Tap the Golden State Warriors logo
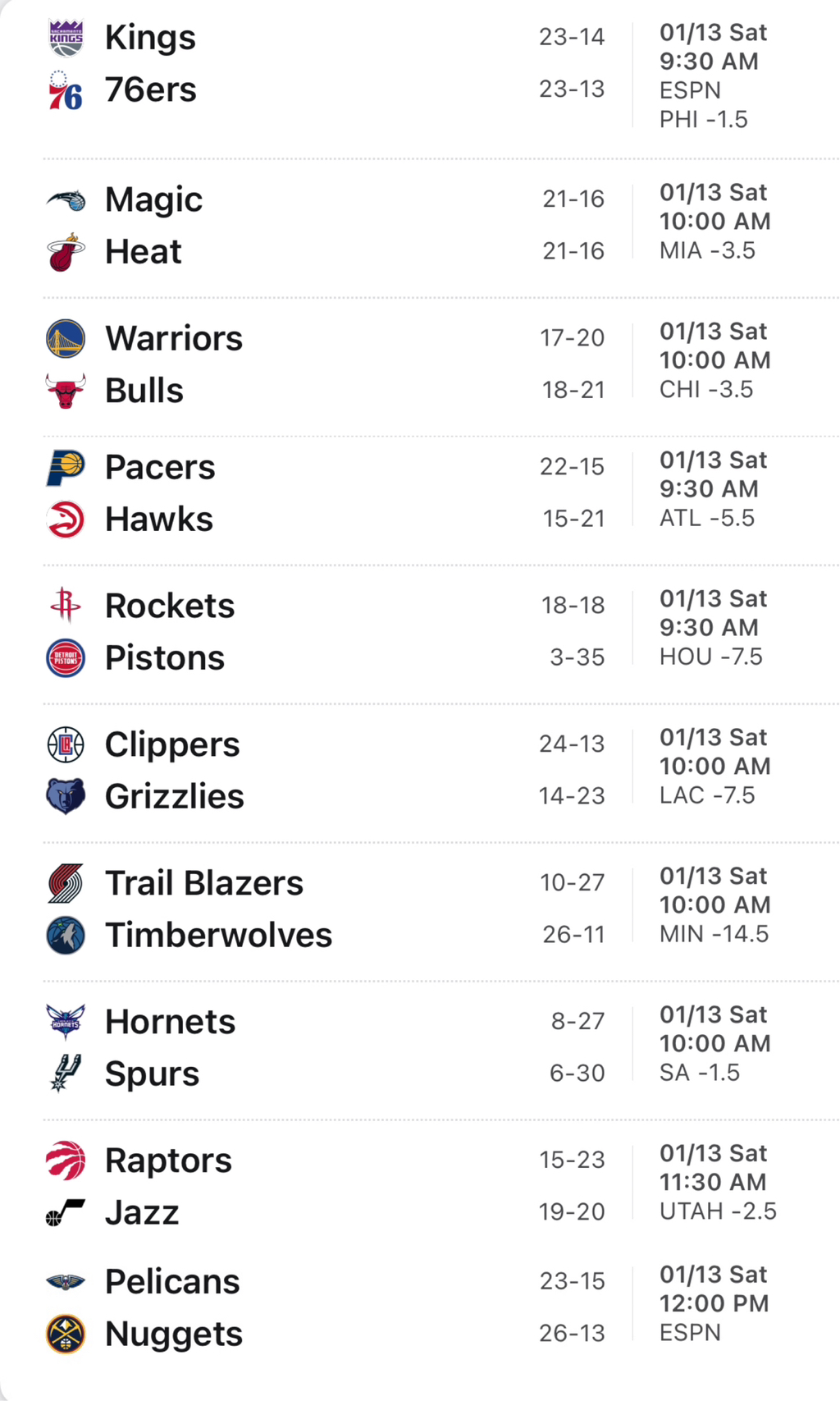The height and width of the screenshot is (1401, 840). [66, 339]
